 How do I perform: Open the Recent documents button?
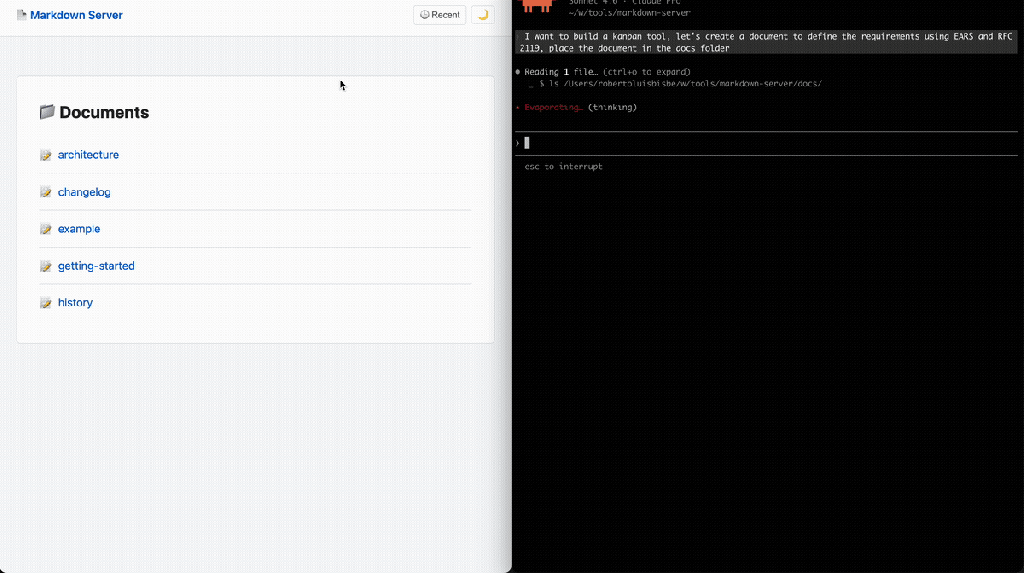(439, 15)
